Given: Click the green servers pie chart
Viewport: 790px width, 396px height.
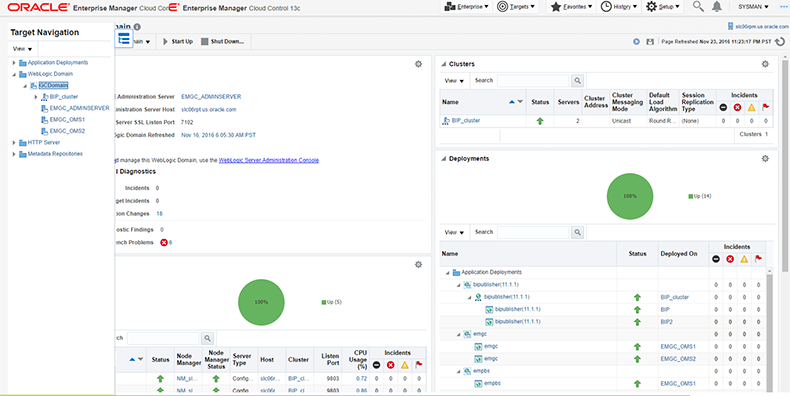Looking at the screenshot, I should 261,302.
